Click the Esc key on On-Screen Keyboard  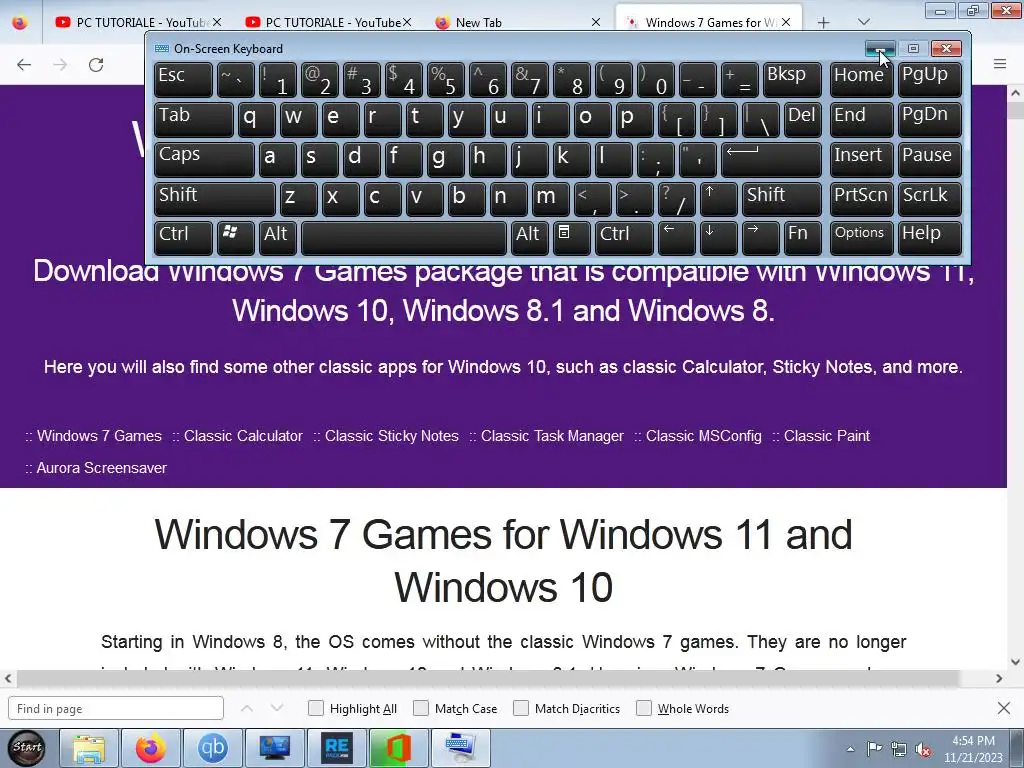coord(184,80)
